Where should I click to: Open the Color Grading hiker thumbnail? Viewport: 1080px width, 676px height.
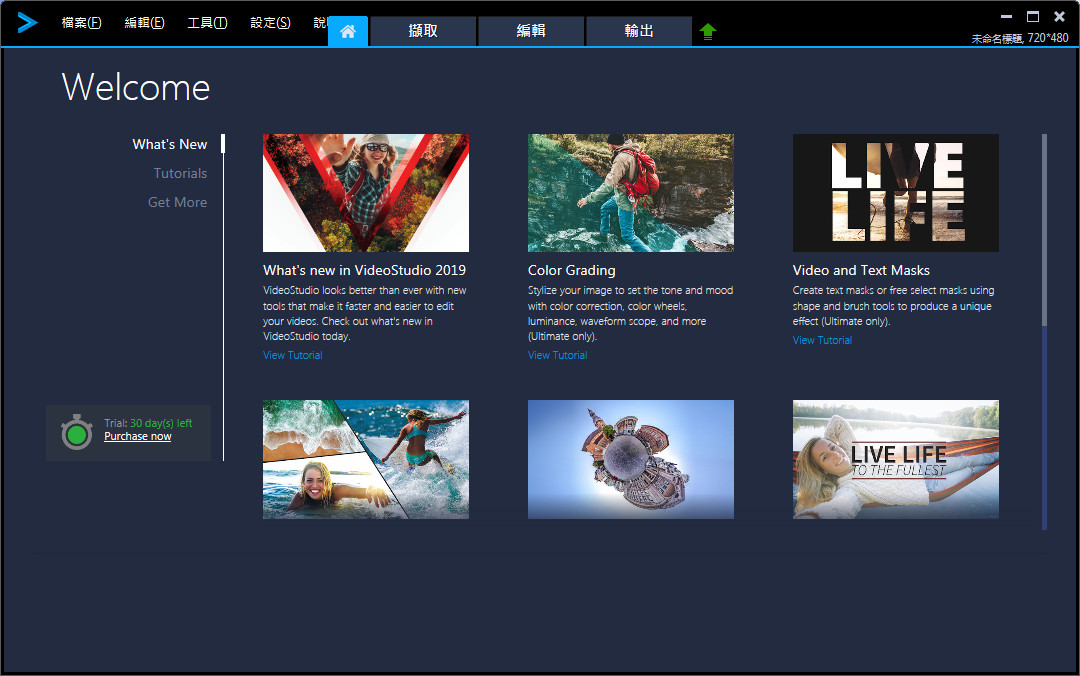[631, 193]
